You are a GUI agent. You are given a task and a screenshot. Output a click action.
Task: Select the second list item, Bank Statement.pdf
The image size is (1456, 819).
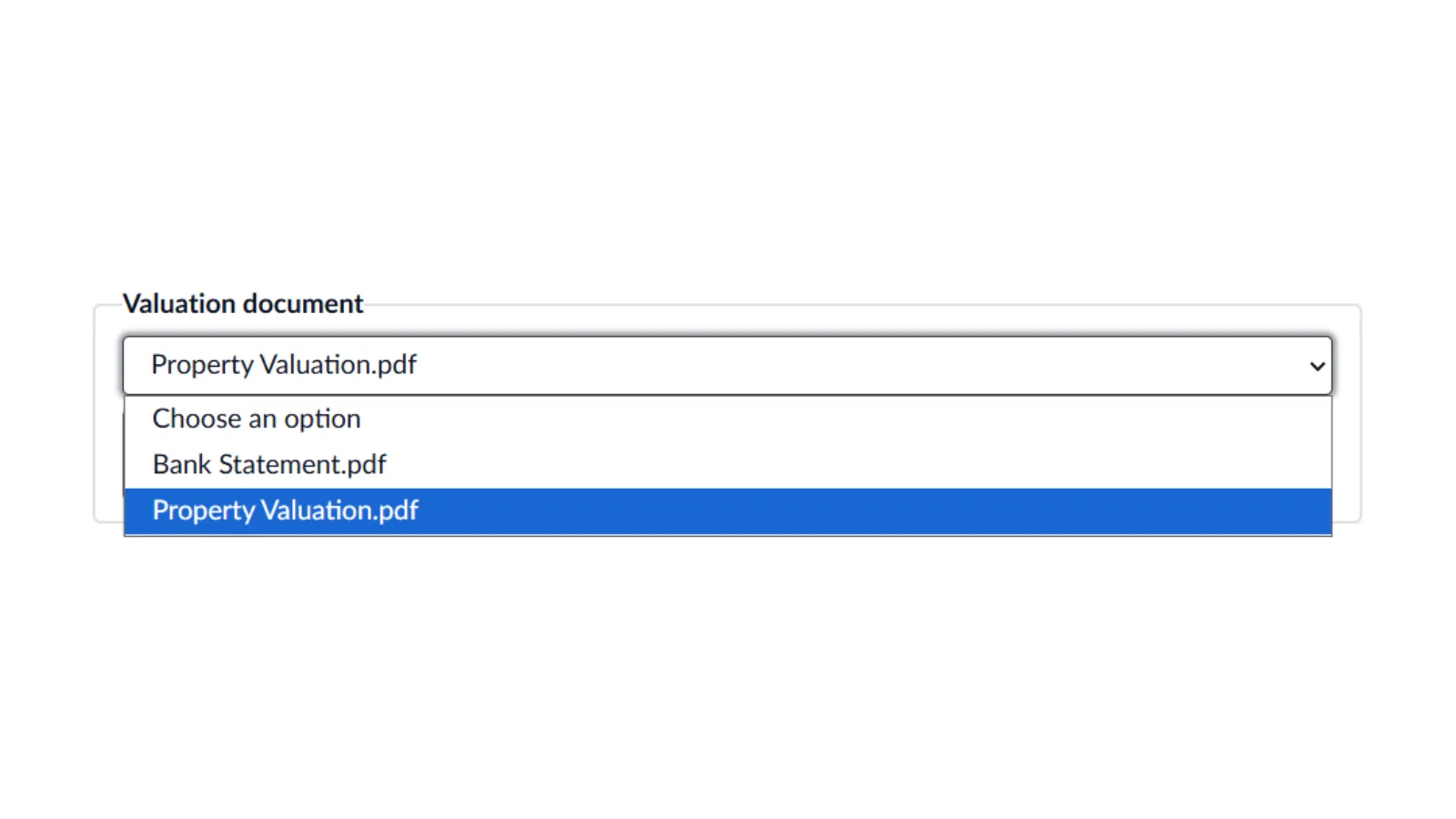(270, 465)
